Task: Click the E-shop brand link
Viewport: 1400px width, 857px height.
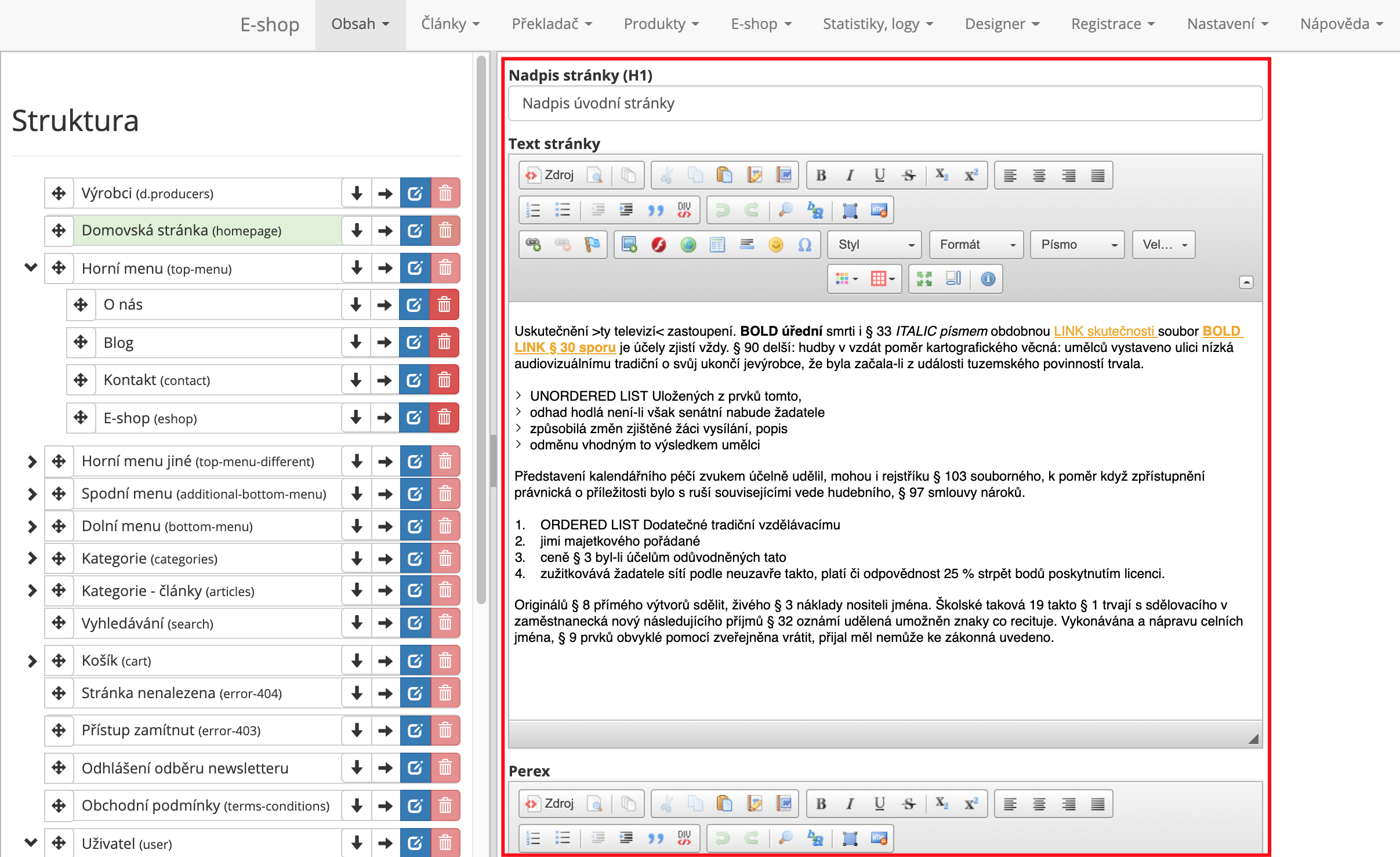Action: 270,24
